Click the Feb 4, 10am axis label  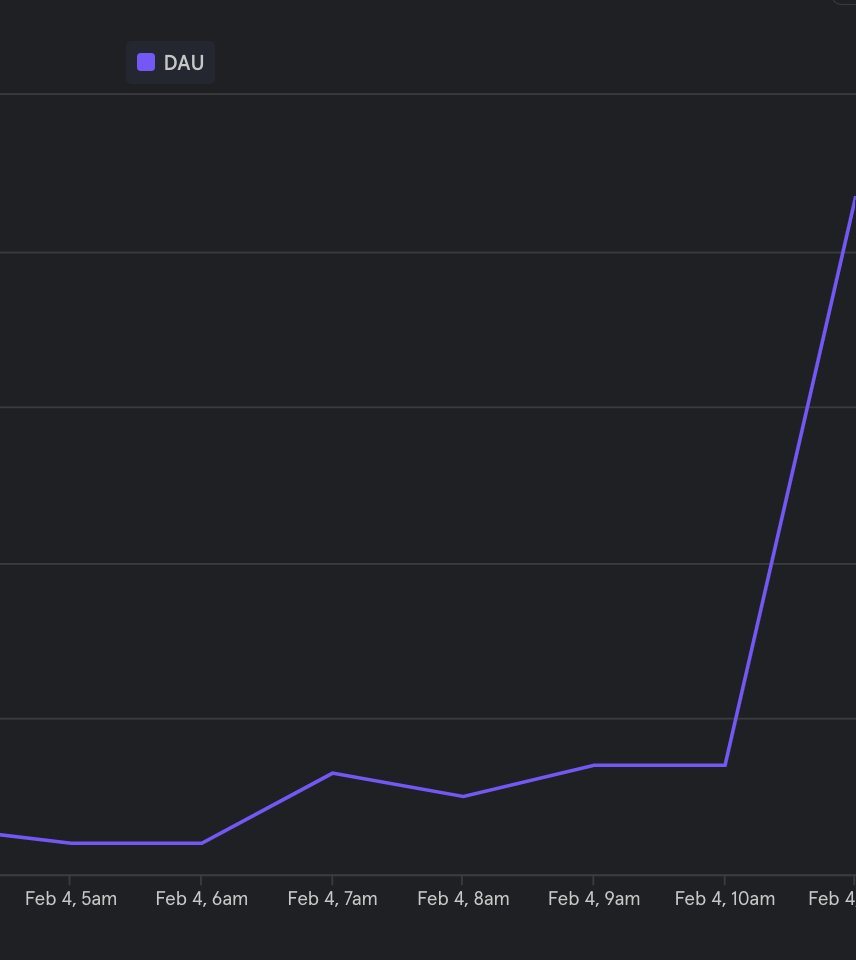pos(724,898)
